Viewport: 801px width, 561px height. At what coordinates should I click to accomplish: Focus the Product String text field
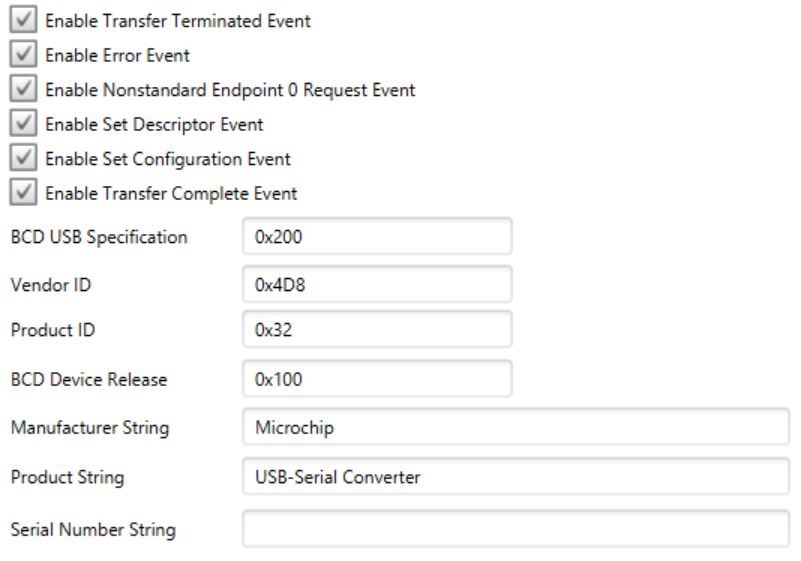pyautogui.click(x=516, y=477)
